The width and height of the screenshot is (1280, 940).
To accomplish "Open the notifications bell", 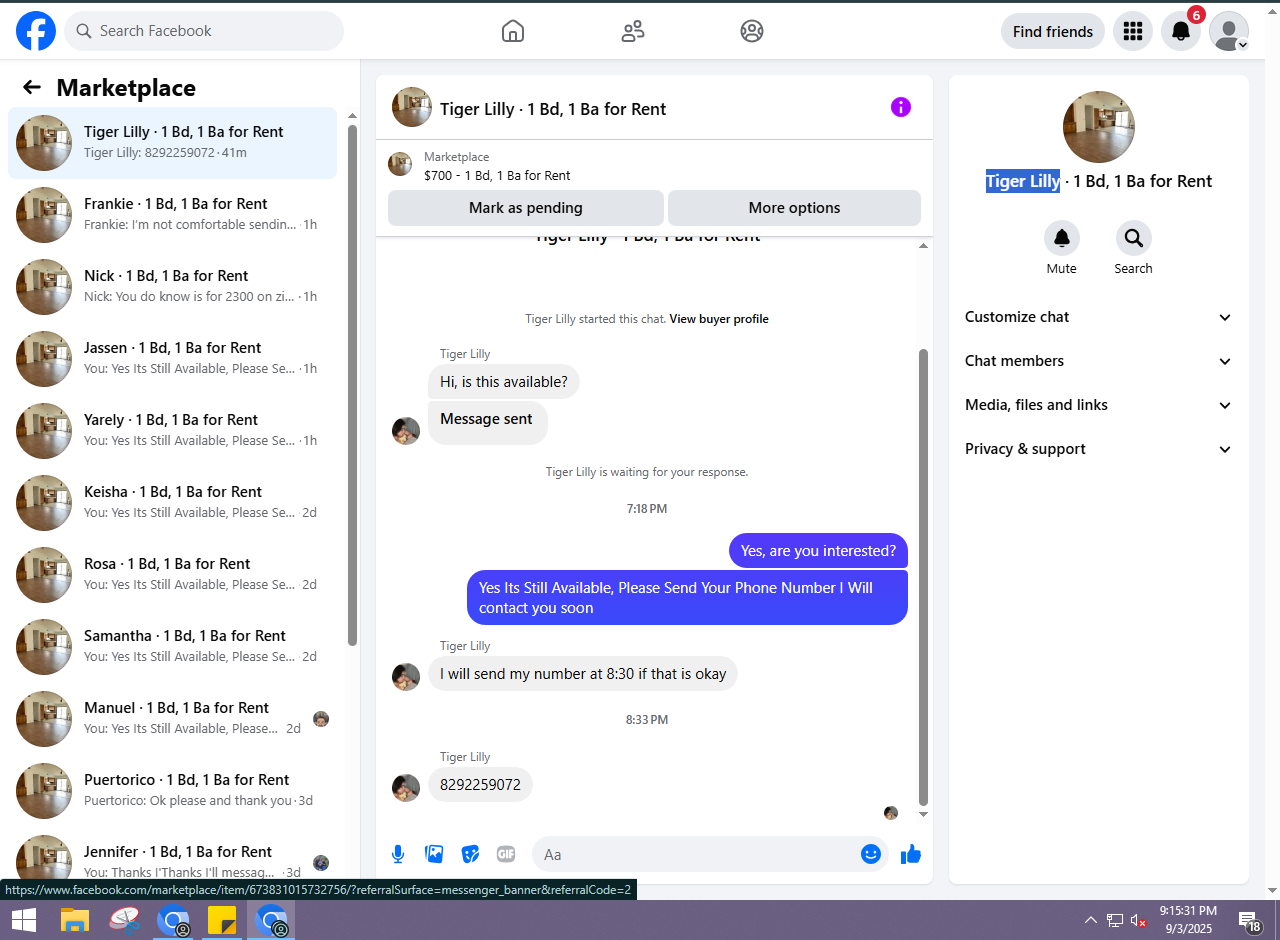I will coord(1181,31).
